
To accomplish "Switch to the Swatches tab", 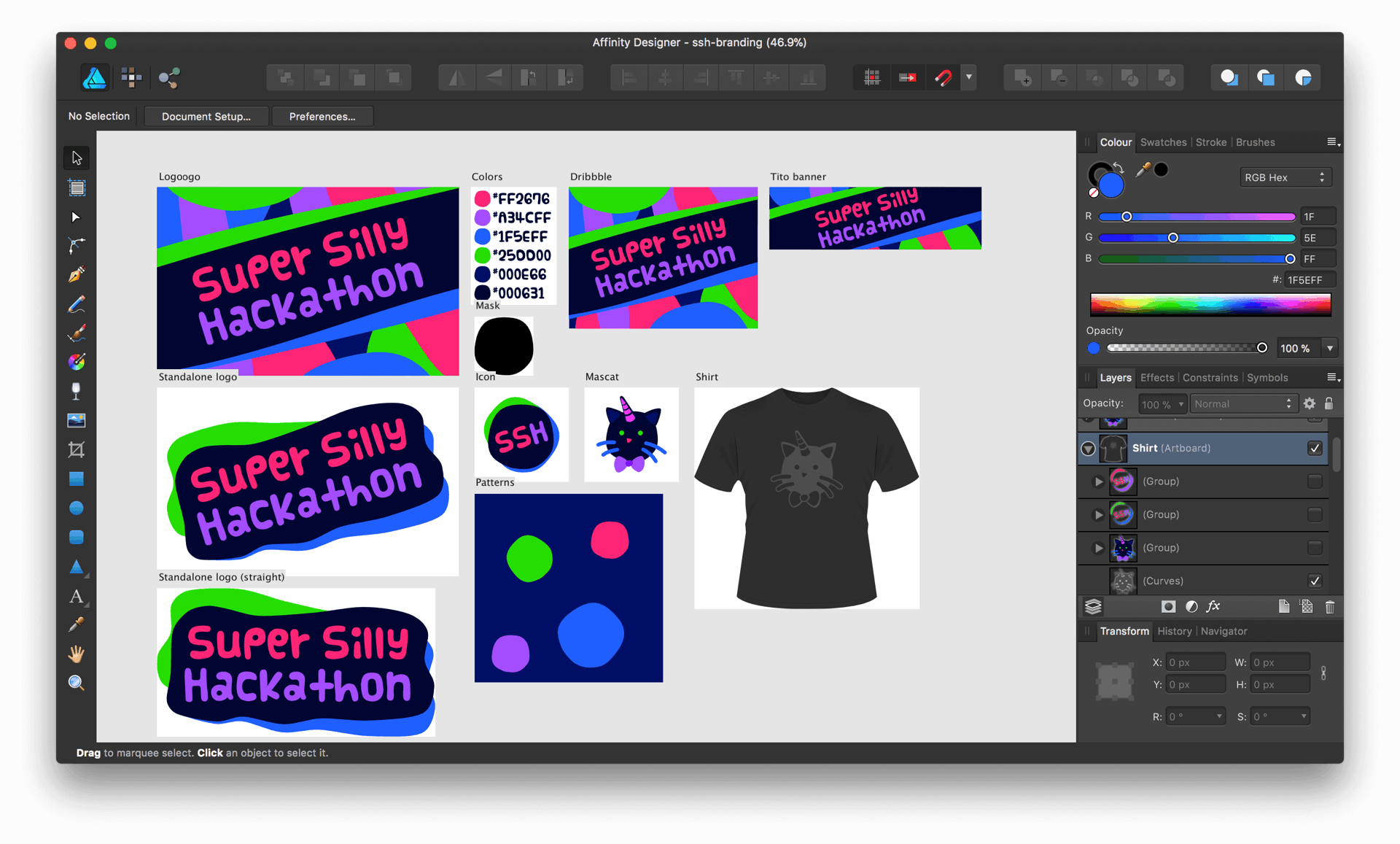I will [x=1164, y=142].
